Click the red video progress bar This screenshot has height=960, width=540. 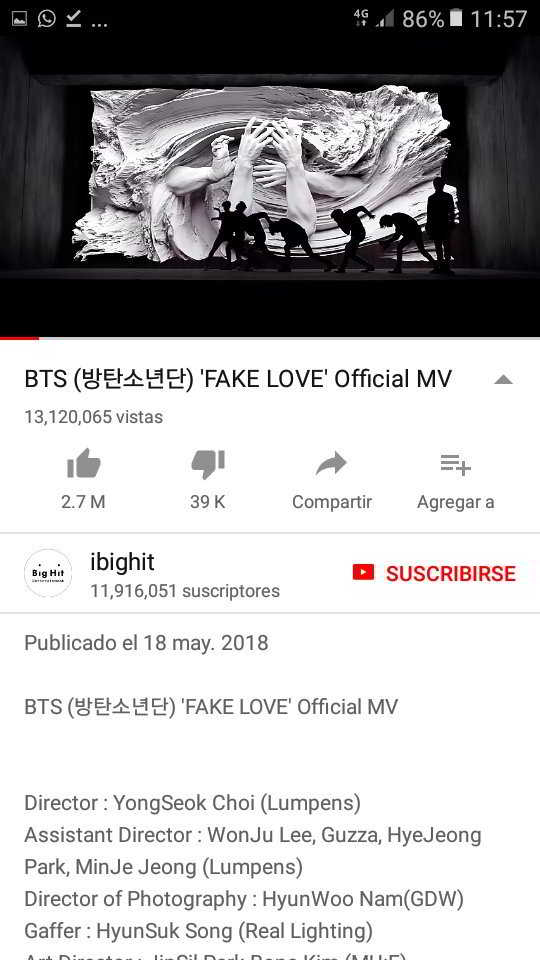coord(20,338)
